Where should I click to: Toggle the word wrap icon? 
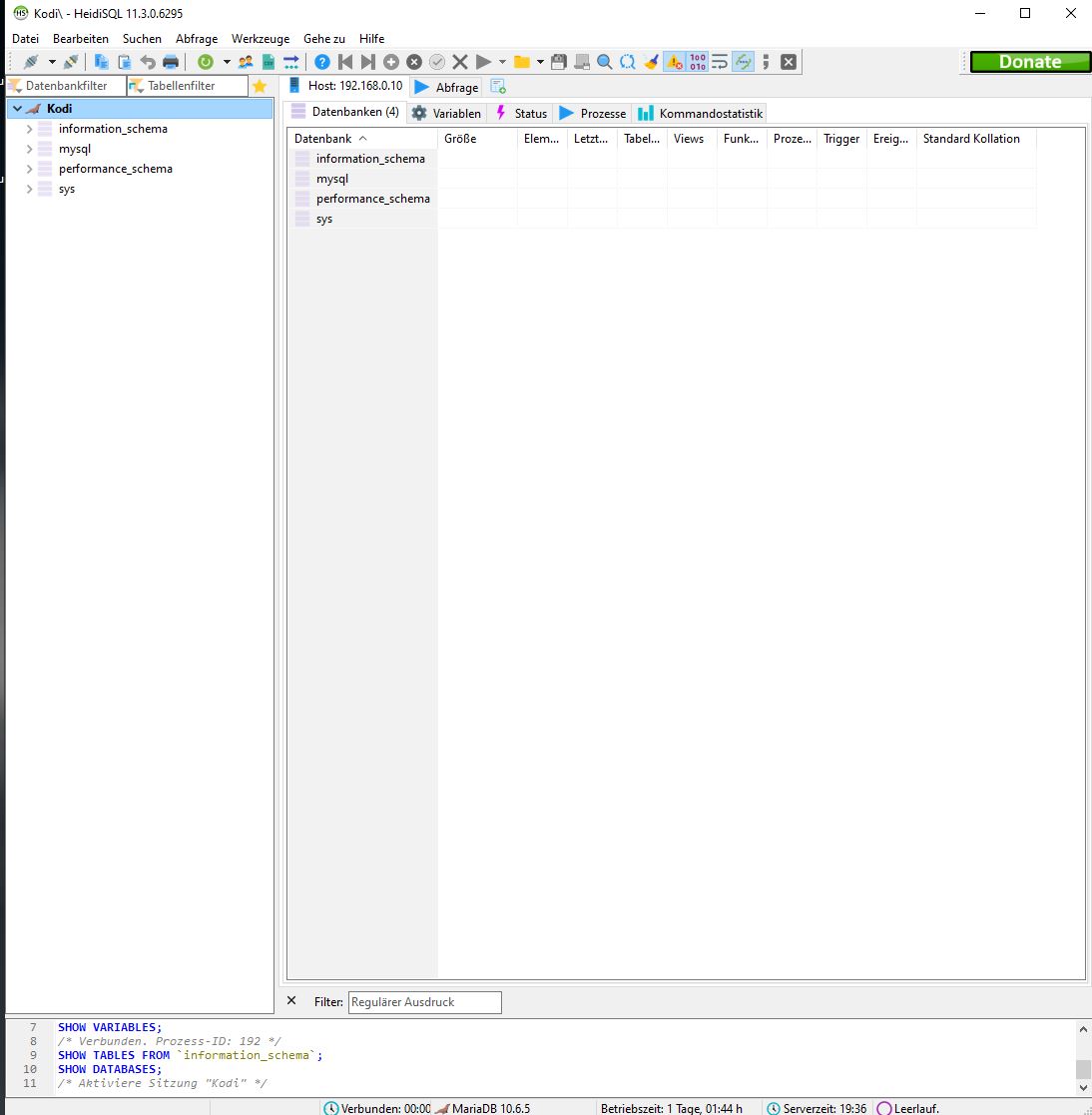pyautogui.click(x=720, y=62)
